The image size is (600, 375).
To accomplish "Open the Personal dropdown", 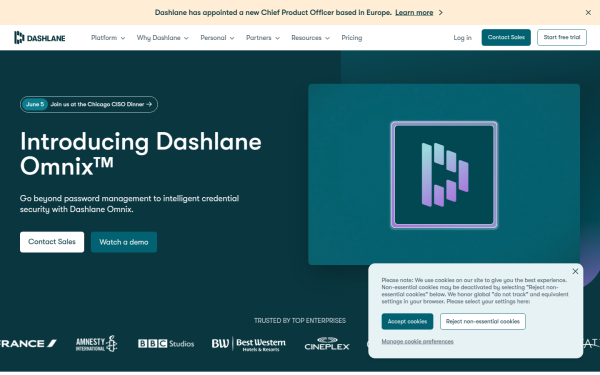I will [217, 38].
